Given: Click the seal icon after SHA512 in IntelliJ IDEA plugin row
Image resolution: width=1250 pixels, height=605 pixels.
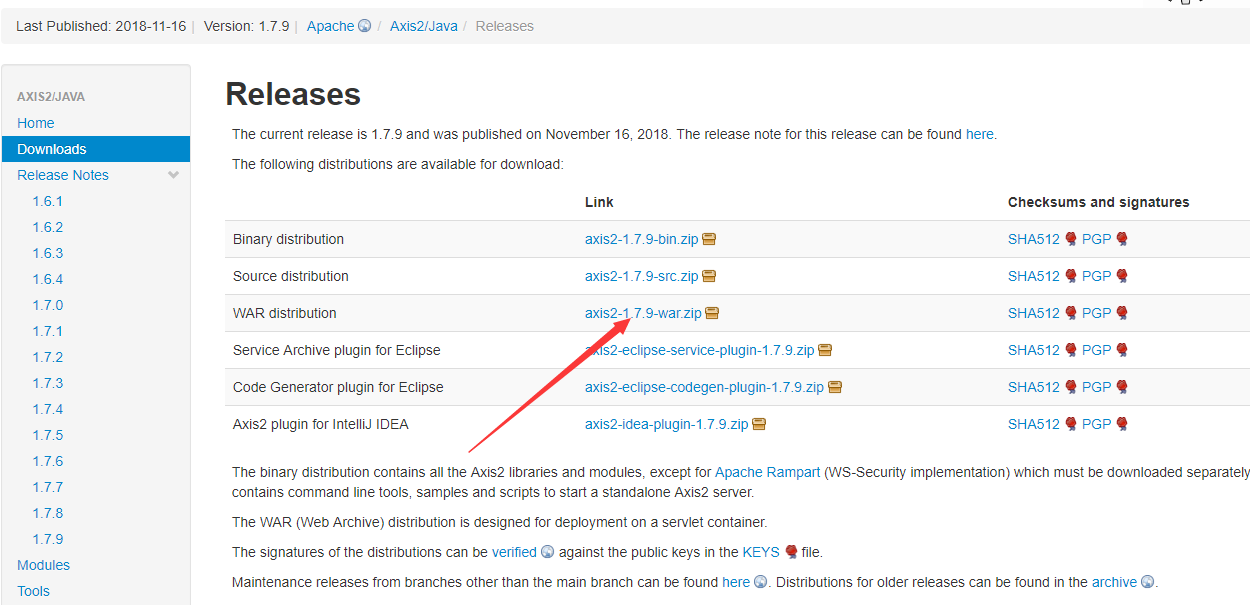Looking at the screenshot, I should pos(1071,424).
